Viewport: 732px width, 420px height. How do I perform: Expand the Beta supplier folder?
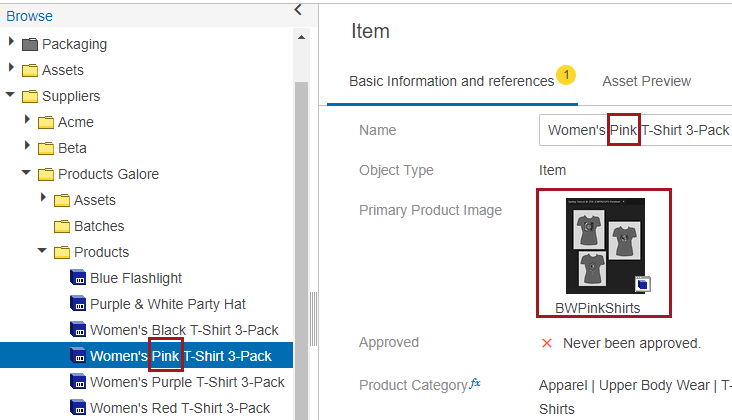point(27,148)
